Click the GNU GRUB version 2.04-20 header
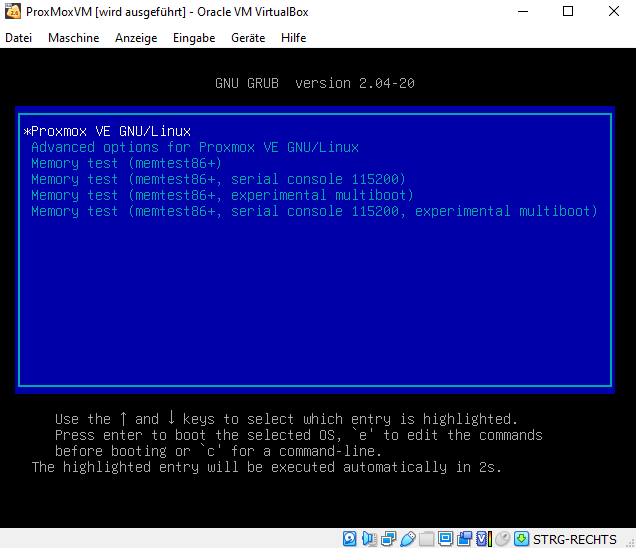 [x=315, y=83]
